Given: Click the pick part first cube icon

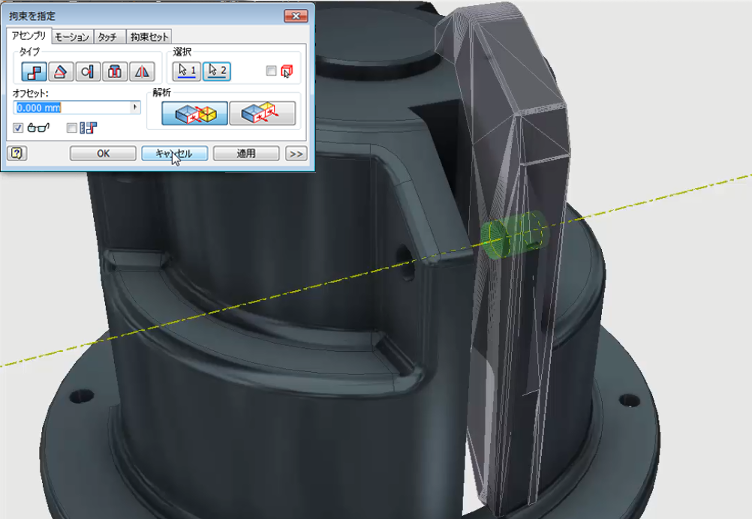Looking at the screenshot, I should (286, 71).
